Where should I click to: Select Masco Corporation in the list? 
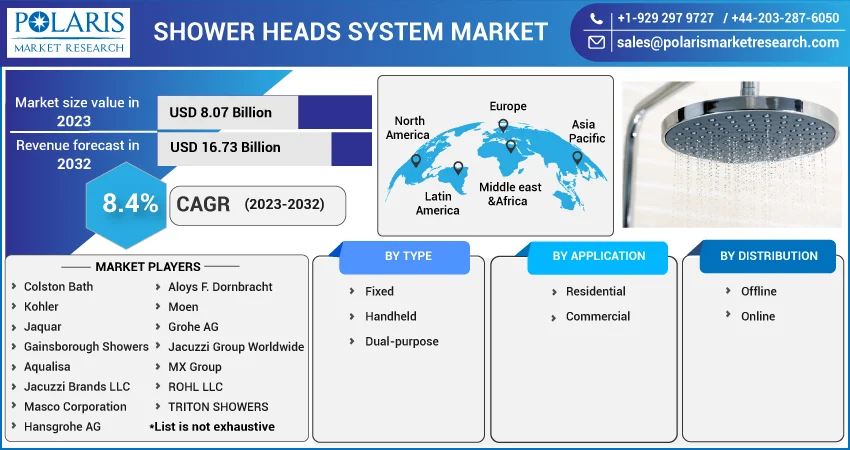point(75,407)
